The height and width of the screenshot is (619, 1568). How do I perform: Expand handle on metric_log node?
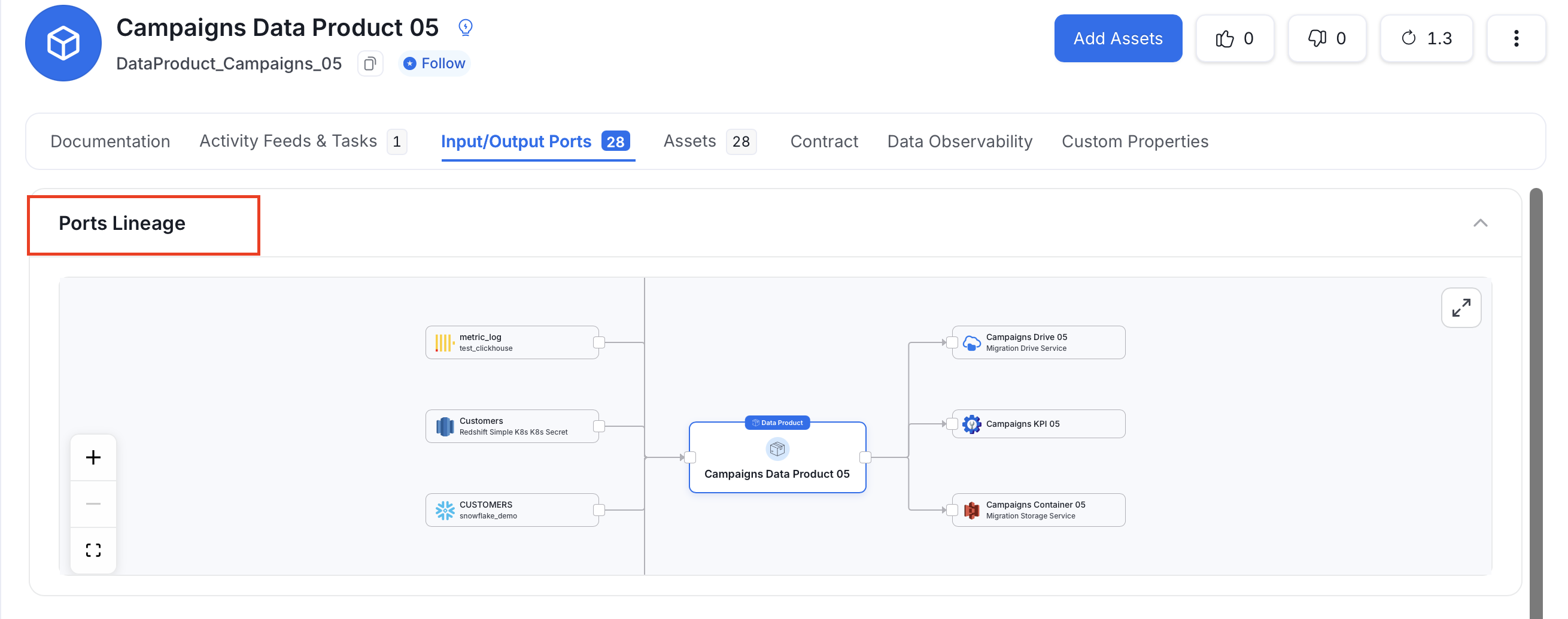click(x=599, y=342)
